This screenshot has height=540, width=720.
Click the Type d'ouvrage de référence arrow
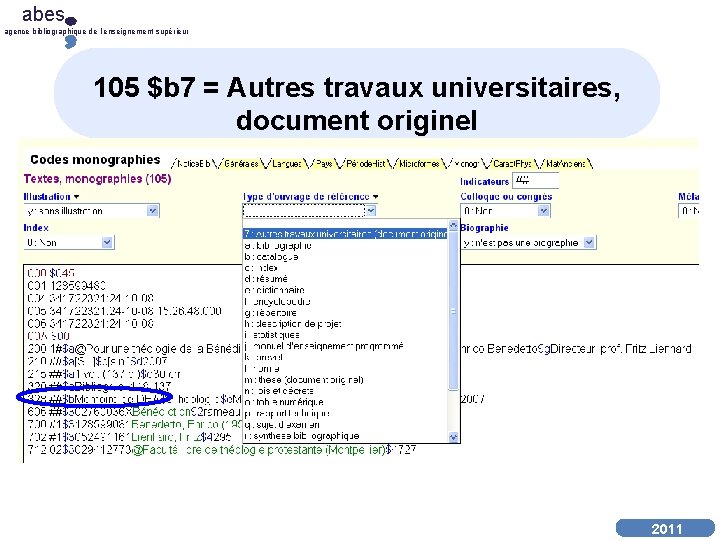point(371,211)
